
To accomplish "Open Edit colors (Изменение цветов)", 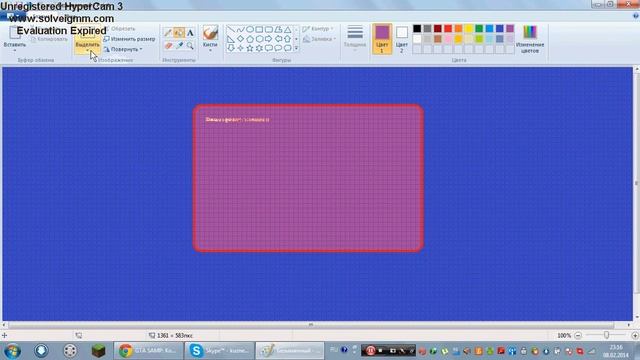I will pos(530,39).
